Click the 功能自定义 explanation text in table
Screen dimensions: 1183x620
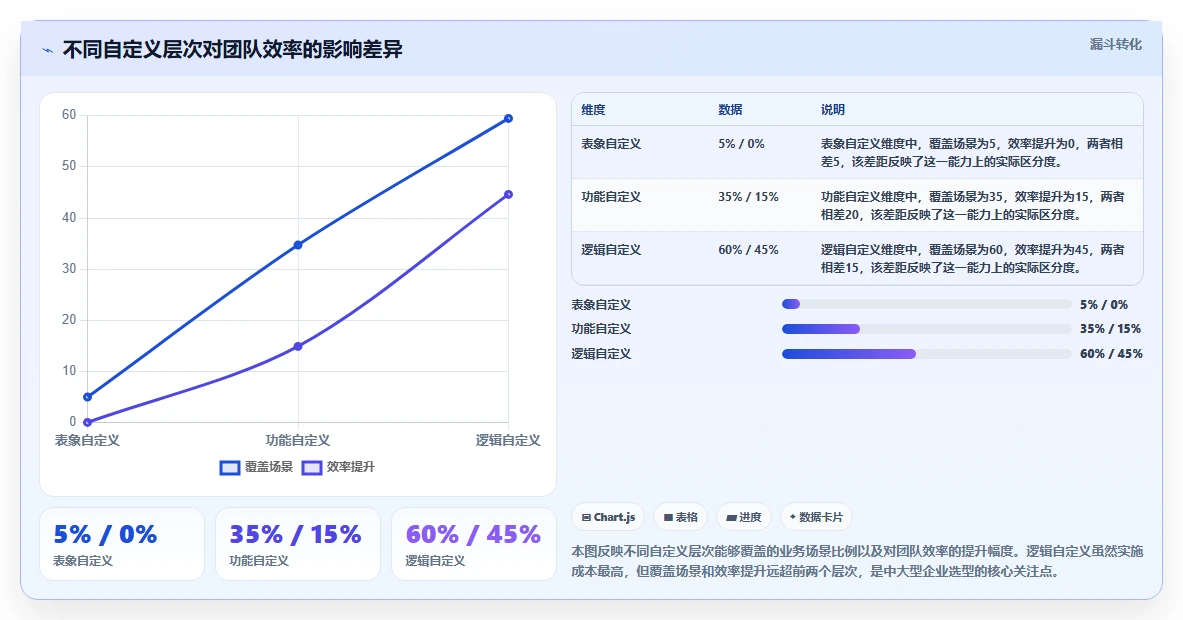click(x=973, y=205)
